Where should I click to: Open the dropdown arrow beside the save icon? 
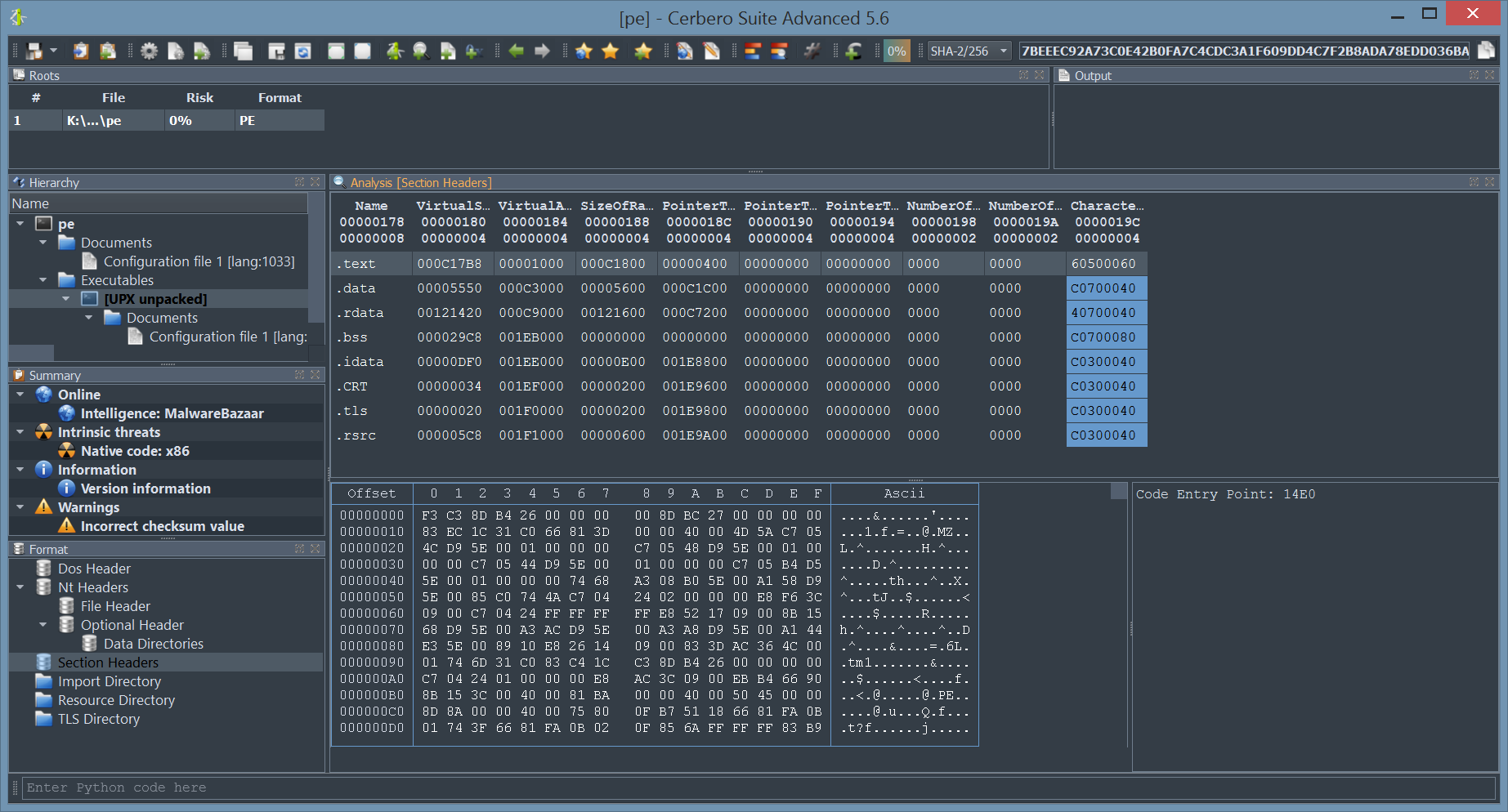click(54, 51)
